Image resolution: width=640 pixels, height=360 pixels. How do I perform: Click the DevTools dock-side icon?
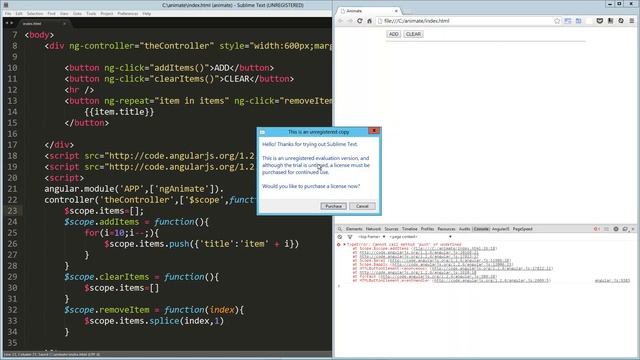coord(625,229)
